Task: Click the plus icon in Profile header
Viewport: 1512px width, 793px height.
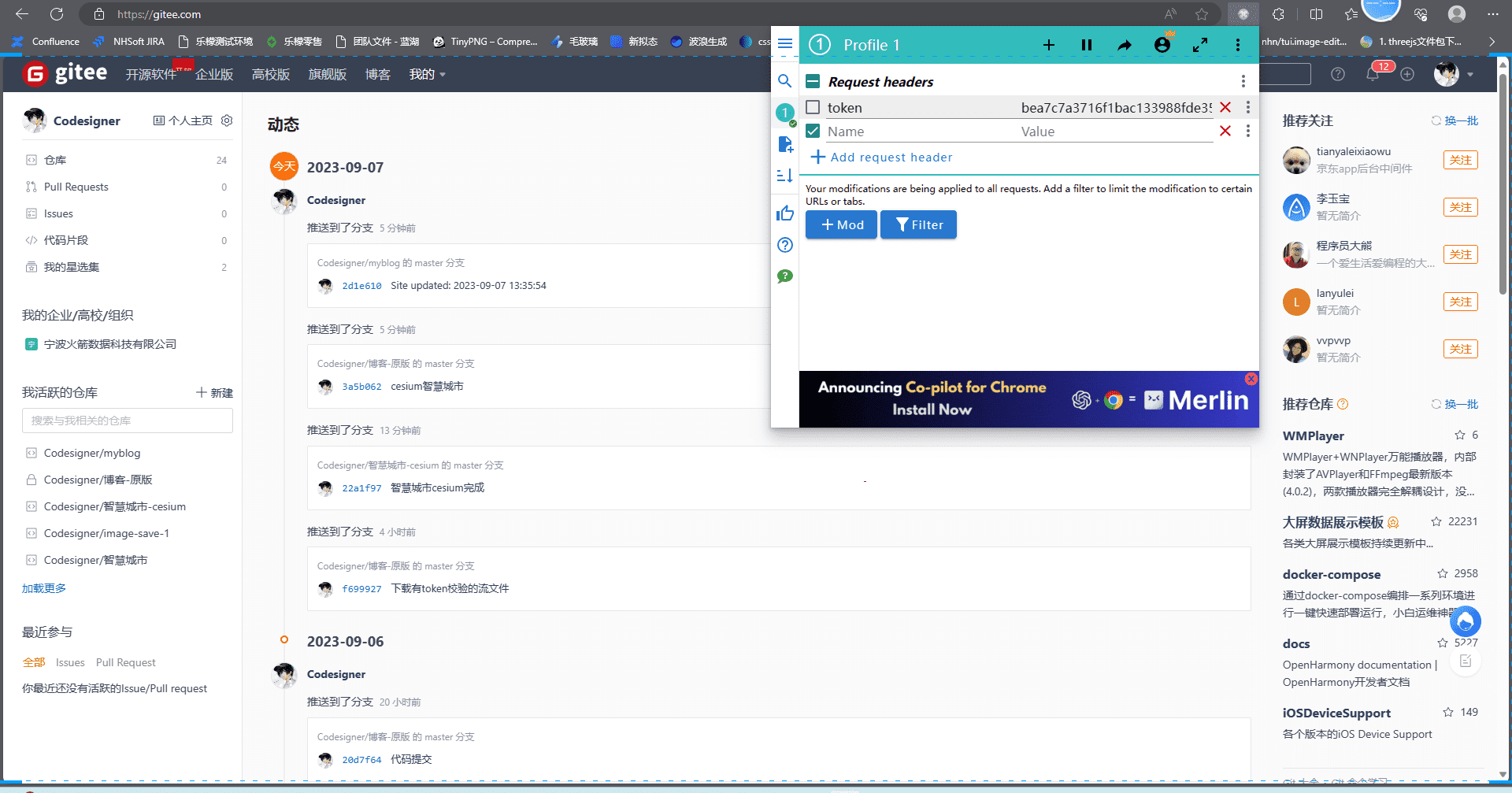Action: click(1049, 45)
